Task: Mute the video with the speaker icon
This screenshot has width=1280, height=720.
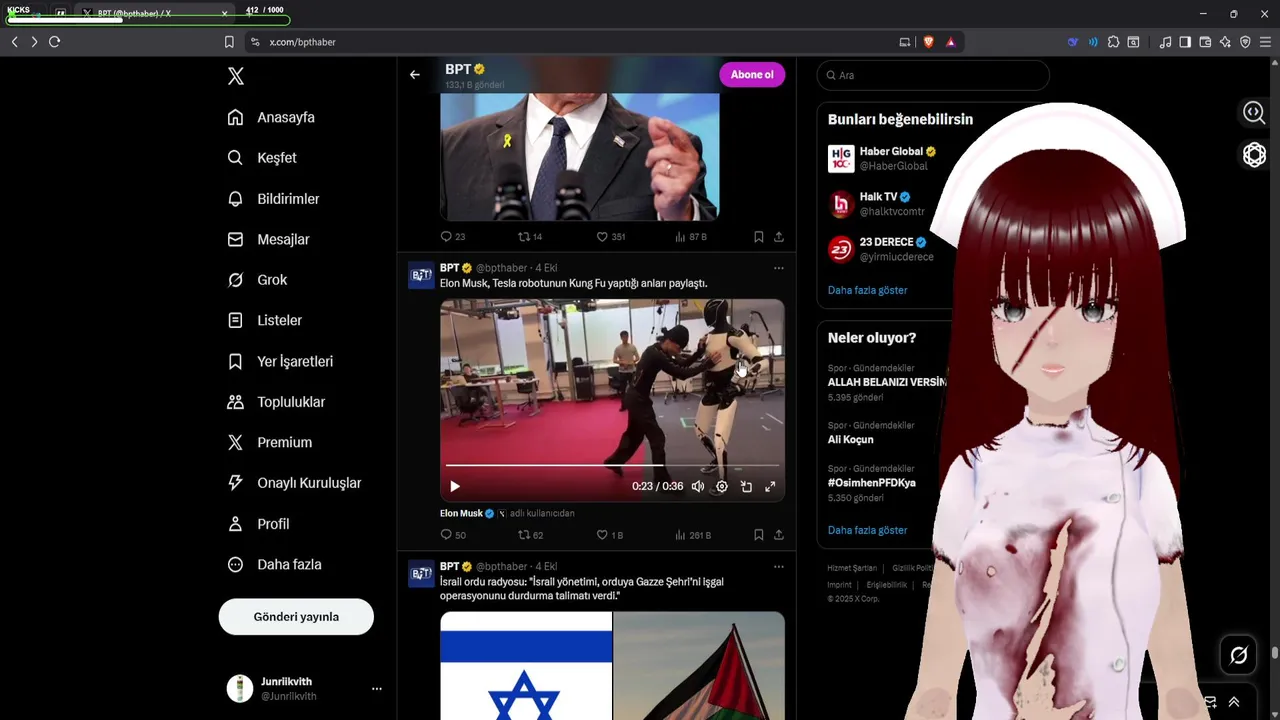Action: pos(698,487)
